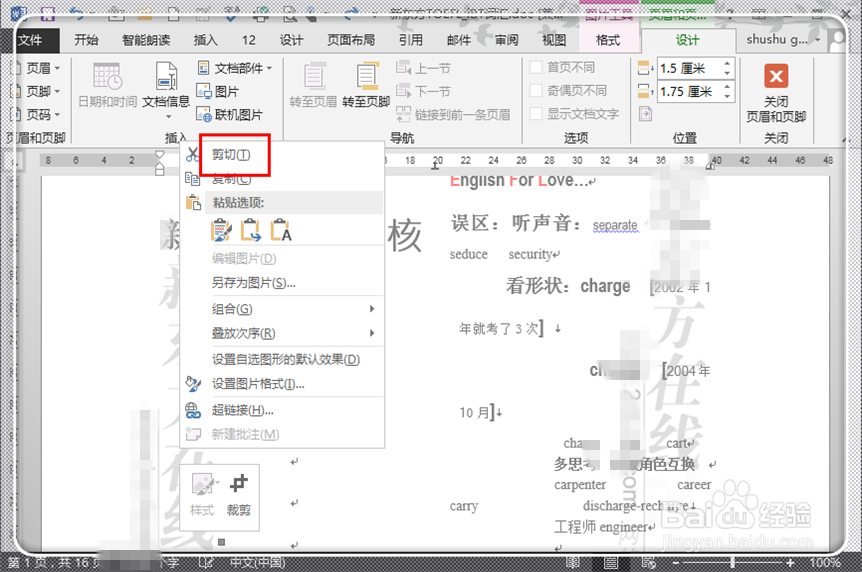Switch to Page Layout (页面布局) tab
Screen dimensions: 862x572
pyautogui.click(x=351, y=40)
